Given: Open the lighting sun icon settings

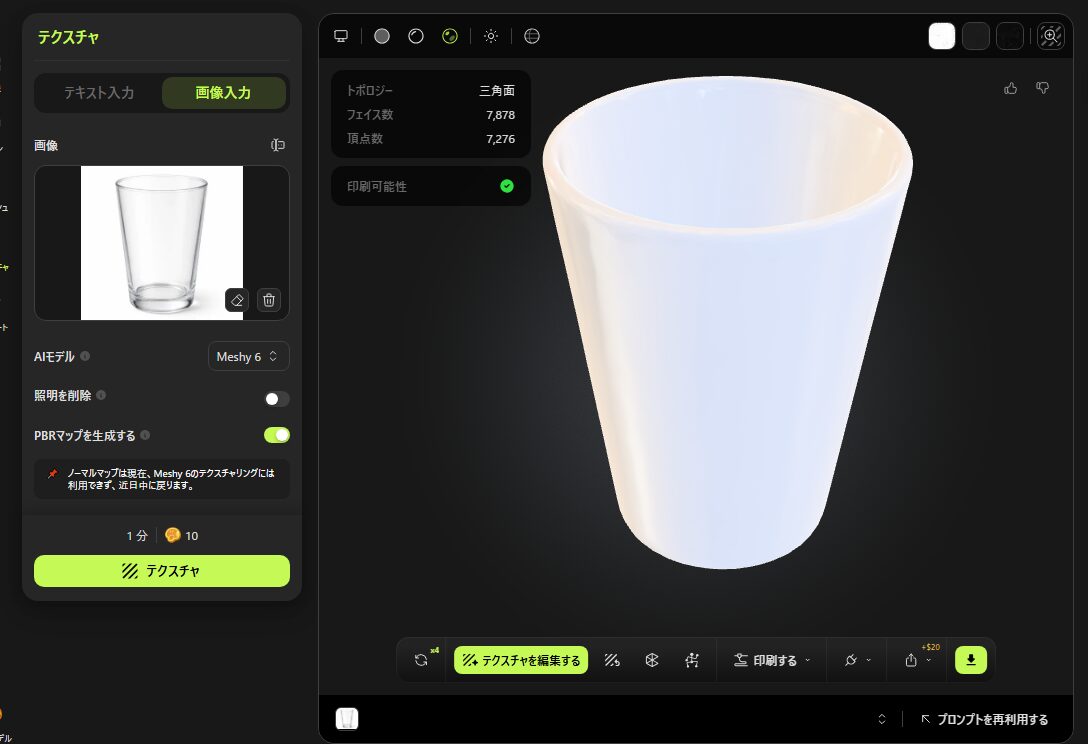Looking at the screenshot, I should 491,36.
